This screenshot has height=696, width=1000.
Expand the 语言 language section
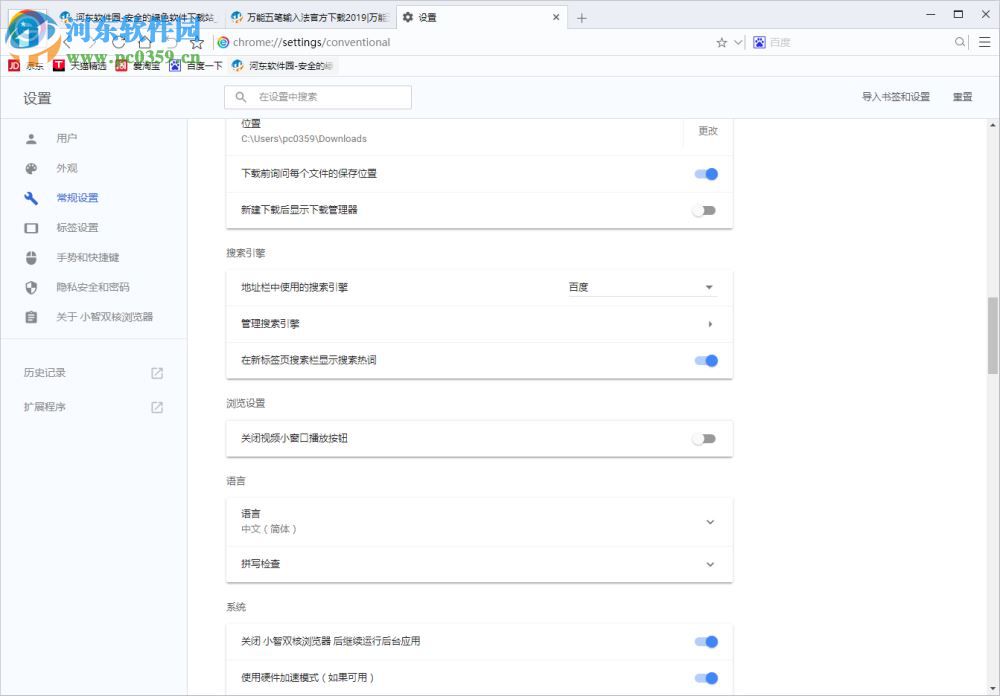pos(710,522)
